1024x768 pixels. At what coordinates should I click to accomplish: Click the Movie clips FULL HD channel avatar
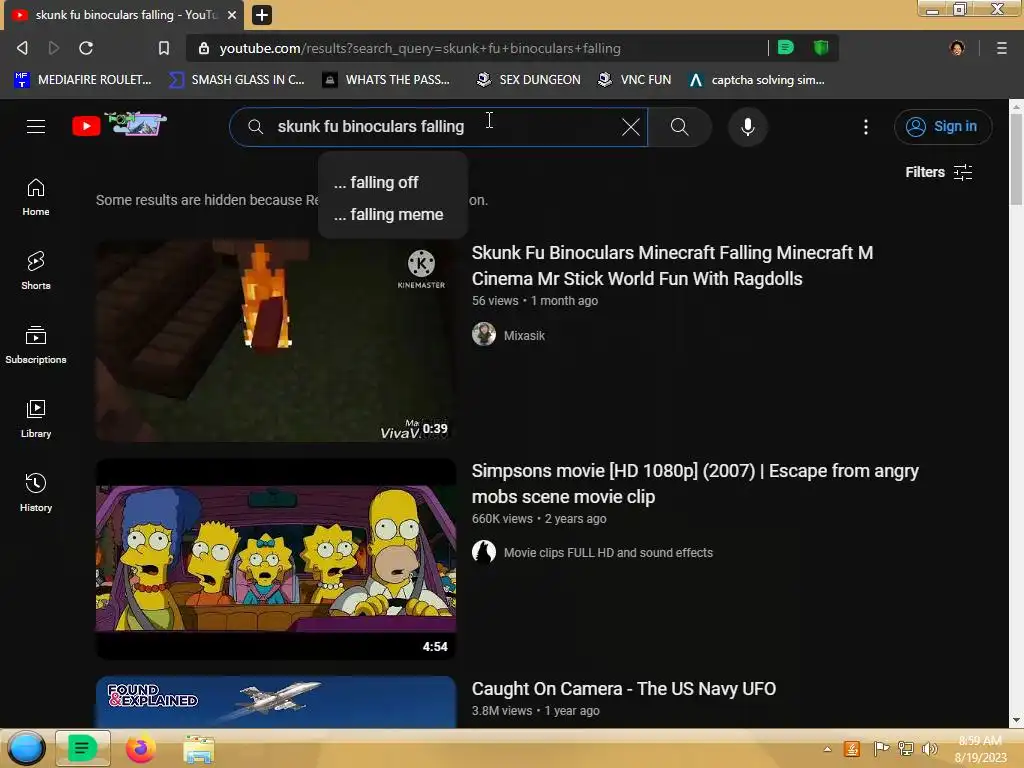[484, 552]
